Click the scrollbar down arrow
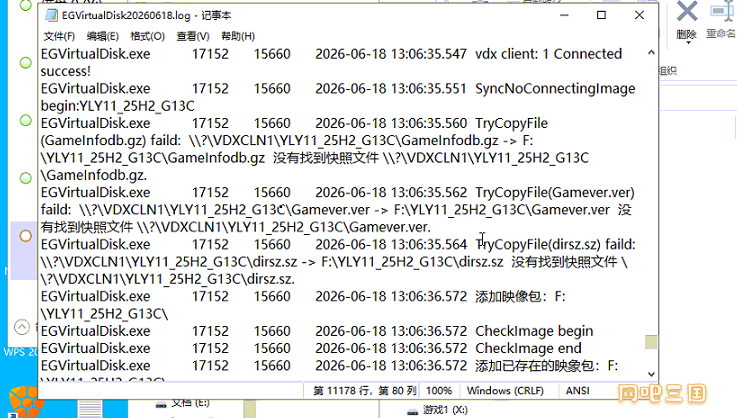This screenshot has height=418, width=737. click(x=651, y=374)
